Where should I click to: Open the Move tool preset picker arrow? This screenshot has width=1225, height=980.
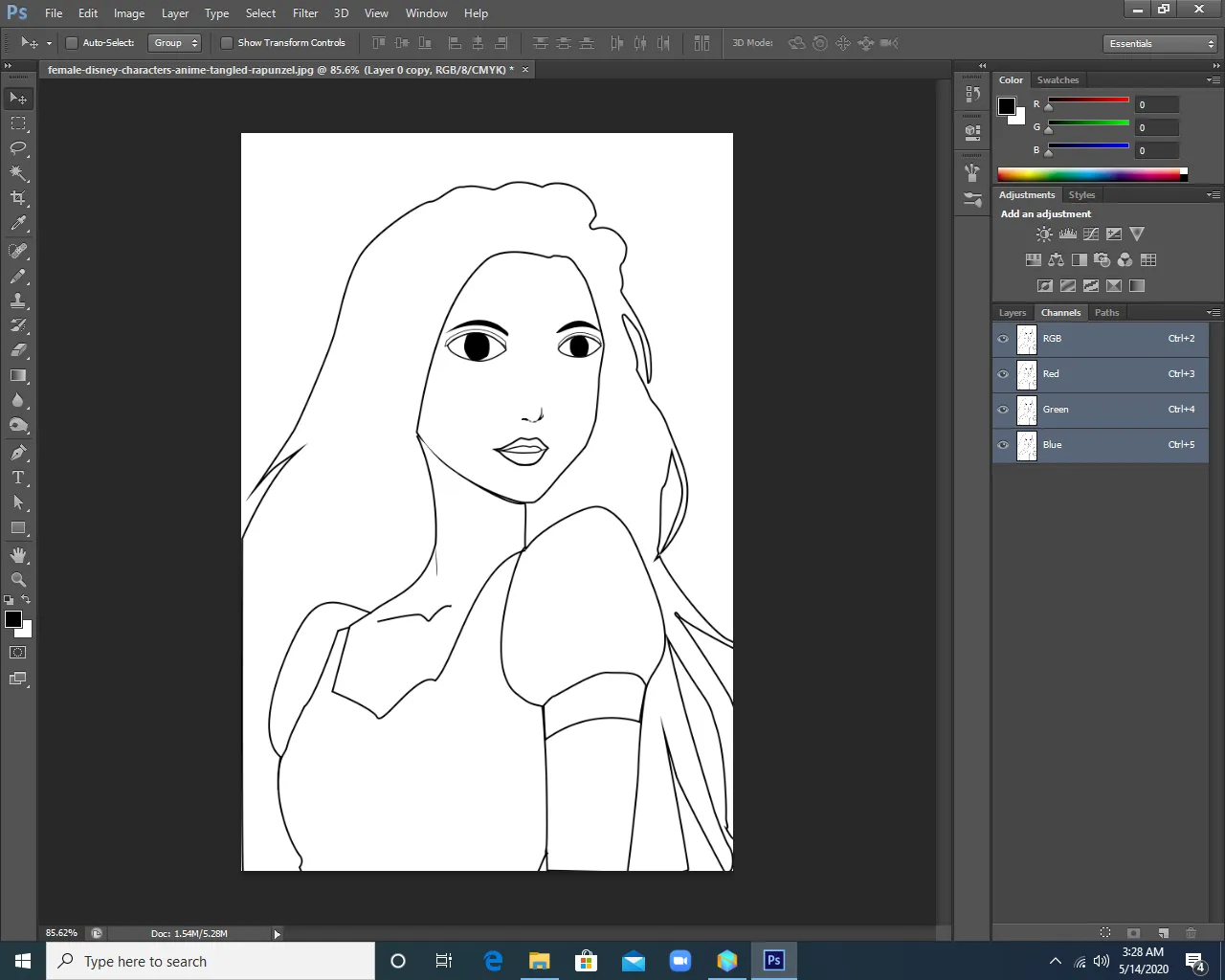click(49, 43)
